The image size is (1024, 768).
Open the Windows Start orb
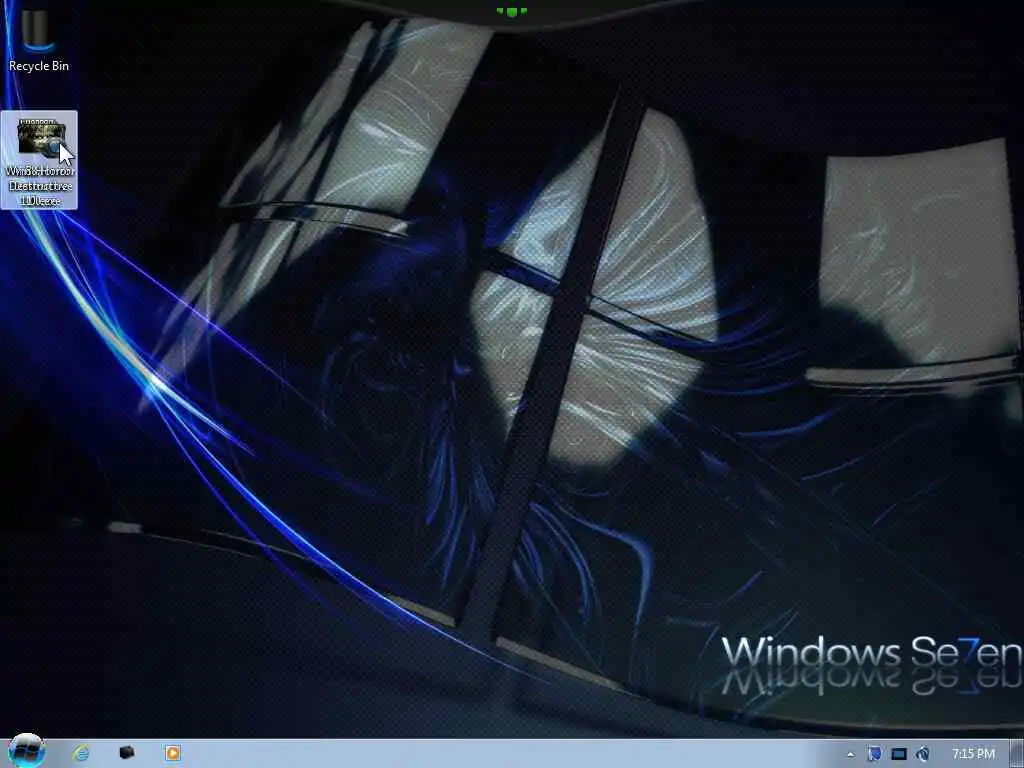26,751
